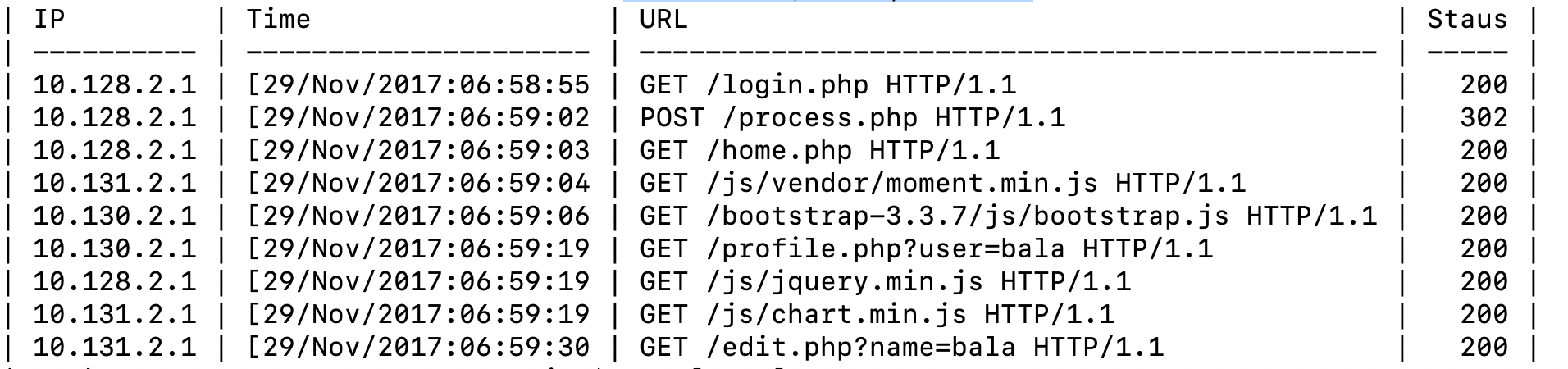
Task: Click the 302 status code
Action: (x=1484, y=118)
